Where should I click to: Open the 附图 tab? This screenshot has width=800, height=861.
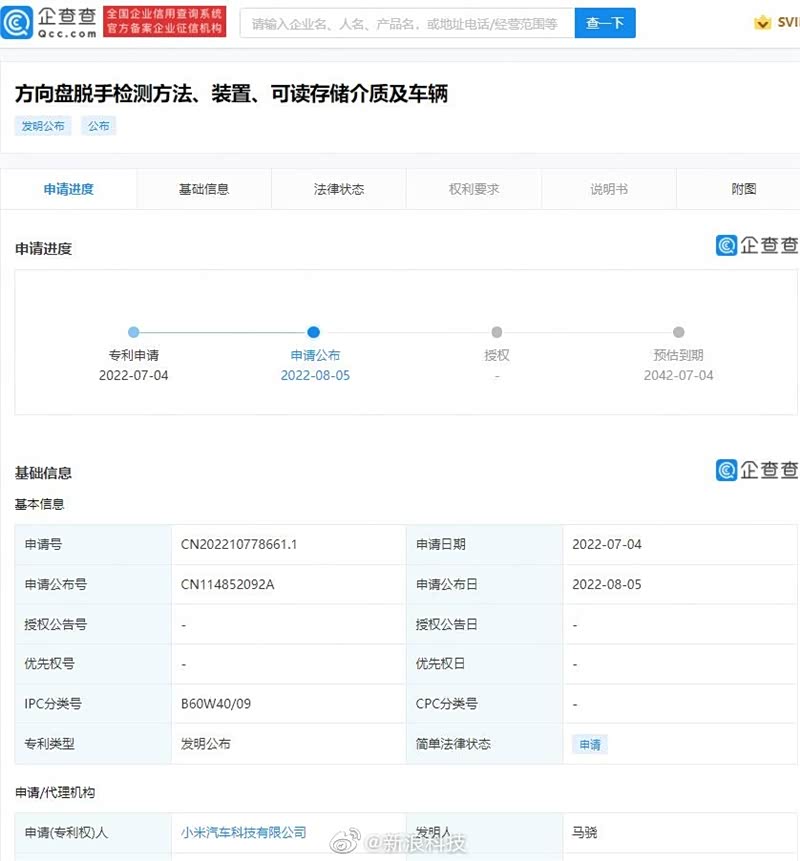pyautogui.click(x=743, y=189)
